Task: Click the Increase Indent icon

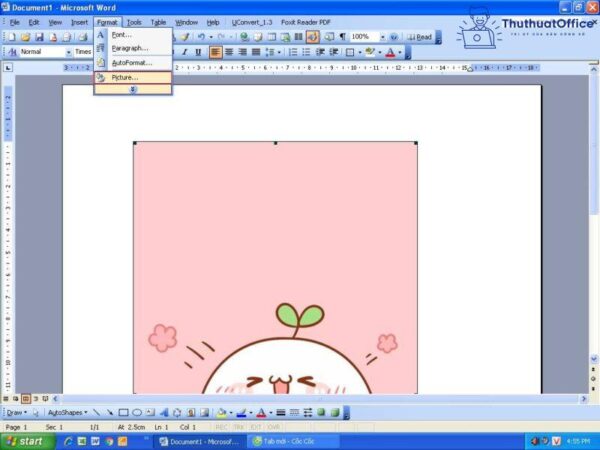Action: 334,52
